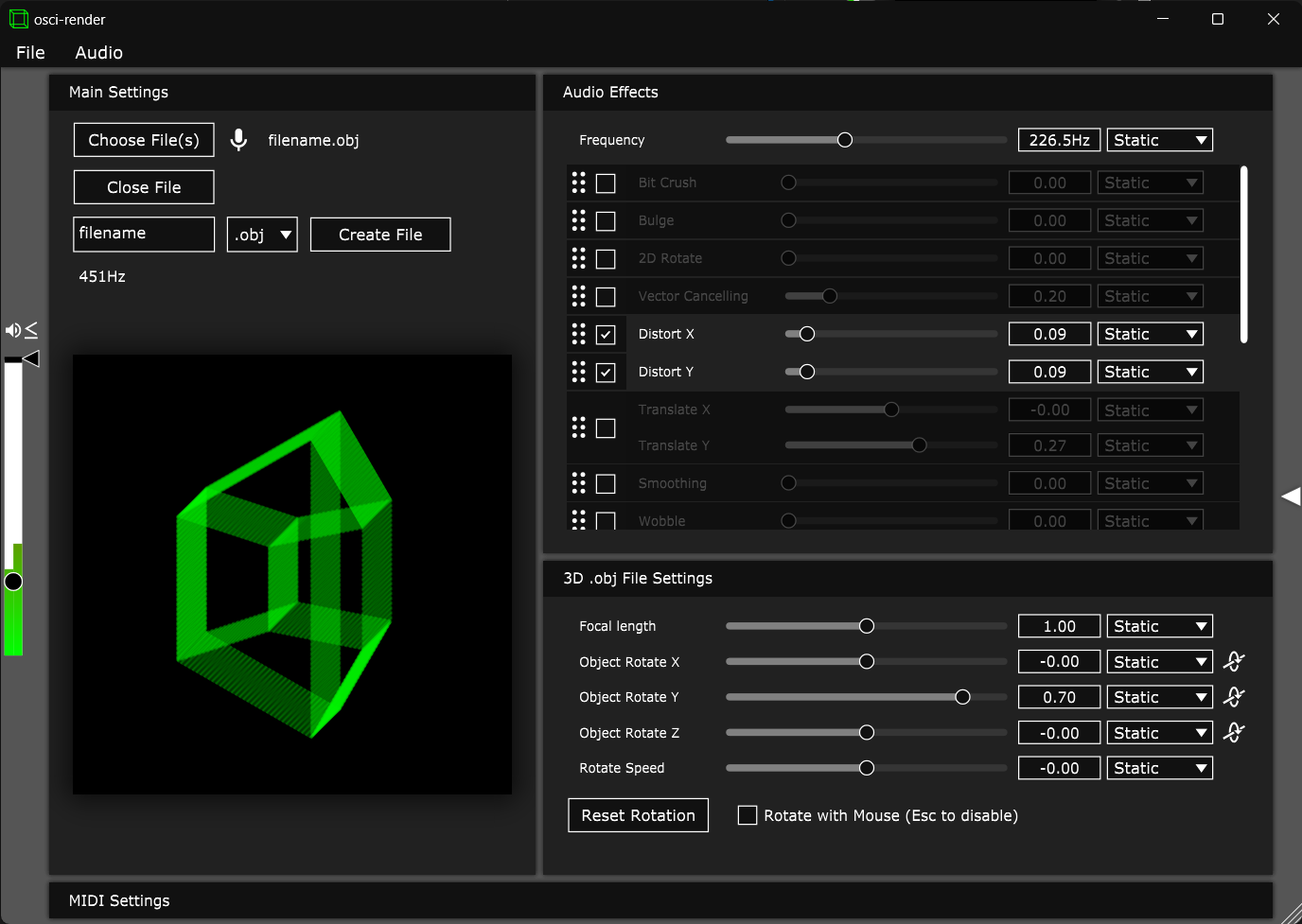The width and height of the screenshot is (1302, 924).
Task: Enable the Bulge effect checkbox
Action: 606,221
